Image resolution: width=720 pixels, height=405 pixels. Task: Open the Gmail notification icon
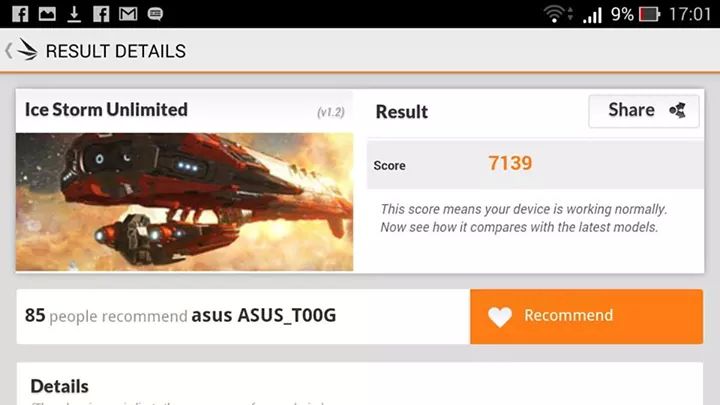[x=128, y=14]
